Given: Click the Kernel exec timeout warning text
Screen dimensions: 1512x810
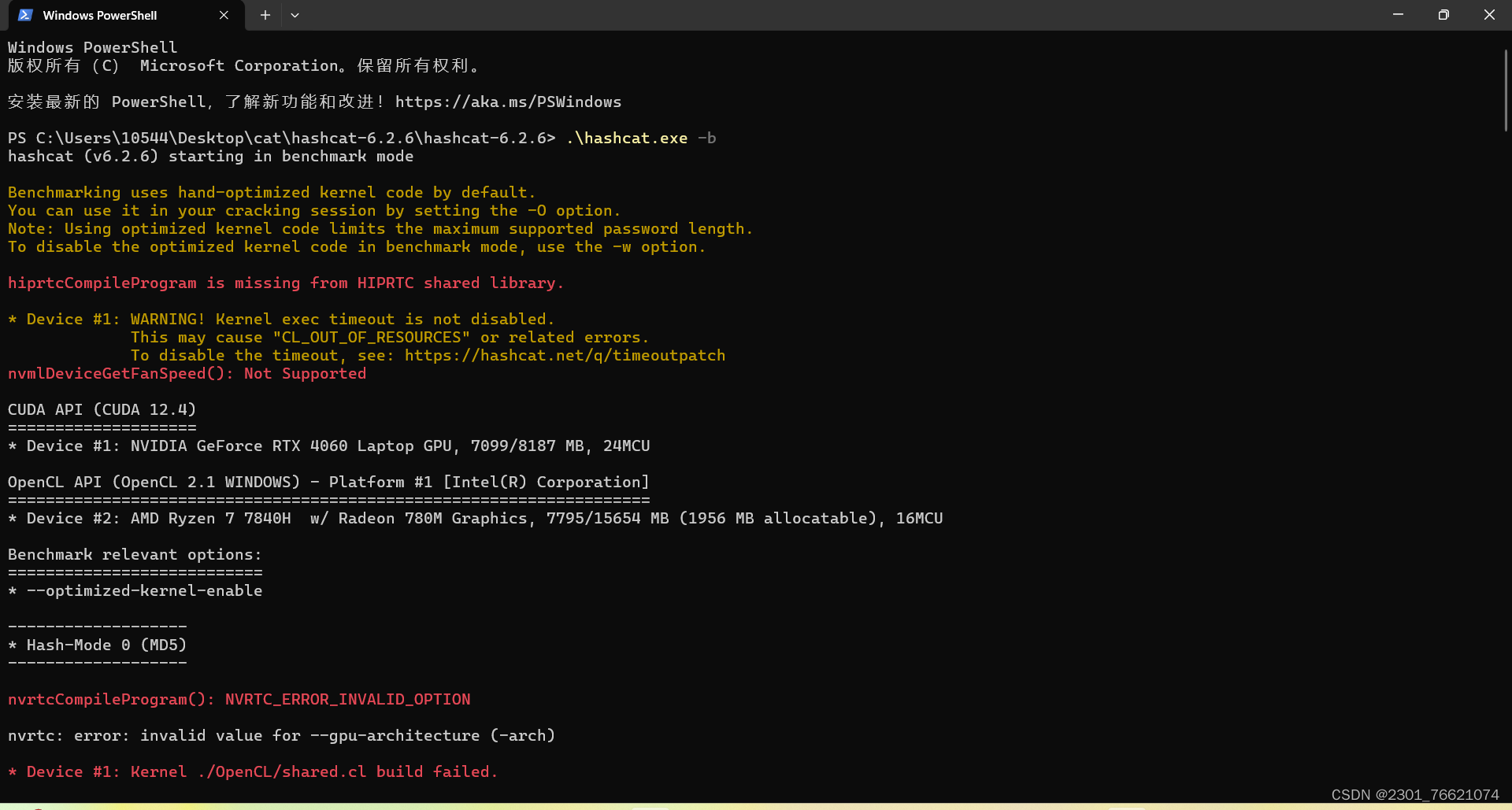Looking at the screenshot, I should 281,319.
